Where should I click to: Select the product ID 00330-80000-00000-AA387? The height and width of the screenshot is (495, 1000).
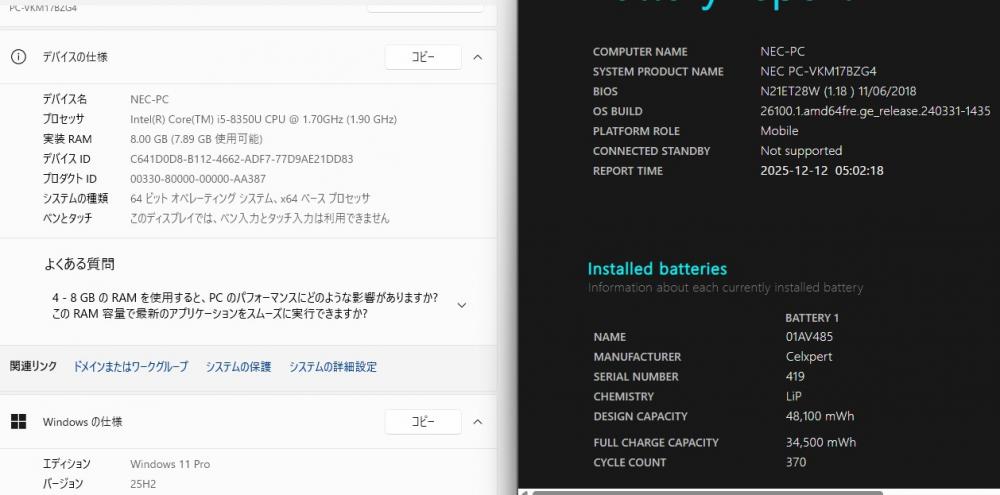(198, 179)
